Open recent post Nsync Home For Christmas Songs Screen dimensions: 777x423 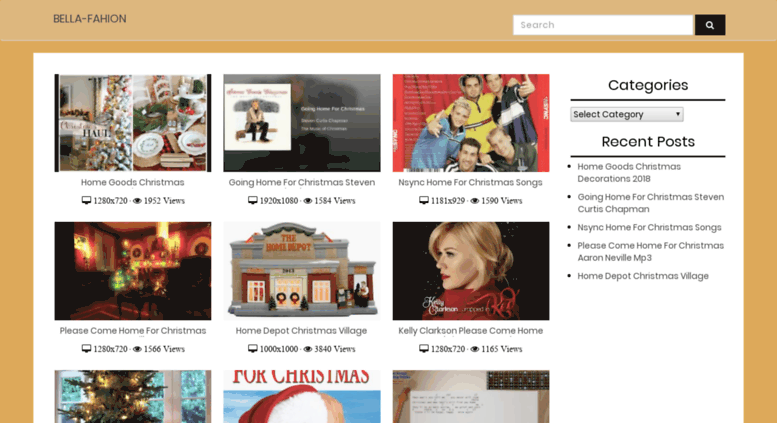(x=649, y=227)
